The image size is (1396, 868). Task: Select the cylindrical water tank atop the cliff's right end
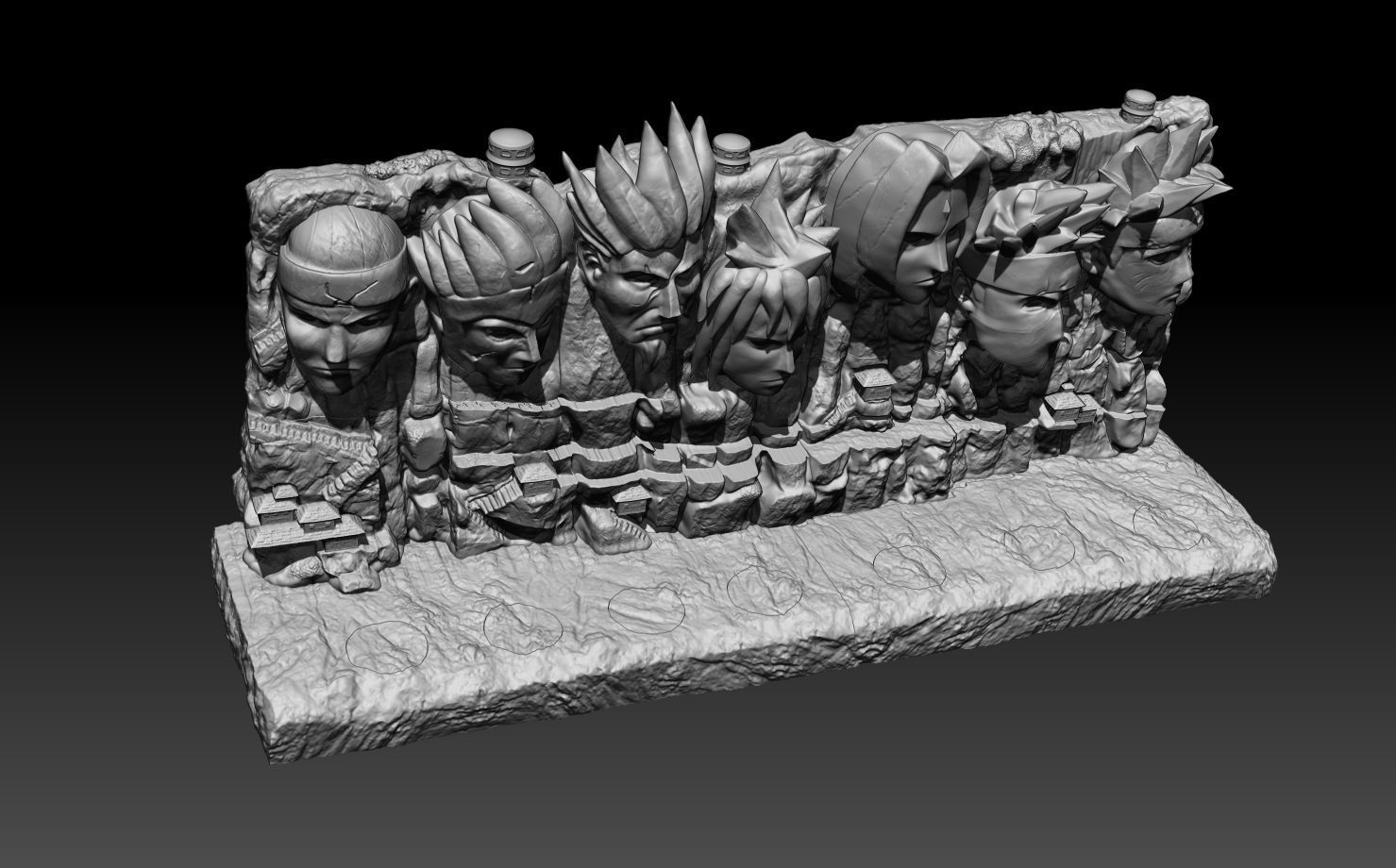pyautogui.click(x=1139, y=106)
